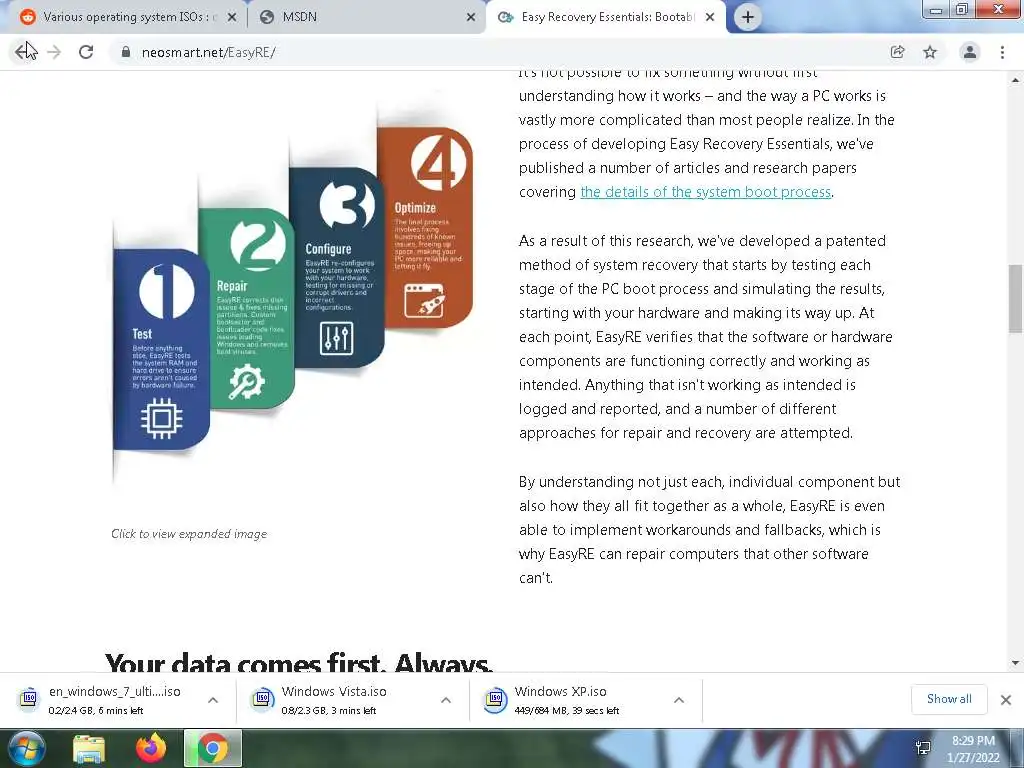The height and width of the screenshot is (768, 1024).
Task: Click the Windows Vista.iso progress text
Action: tap(329, 711)
